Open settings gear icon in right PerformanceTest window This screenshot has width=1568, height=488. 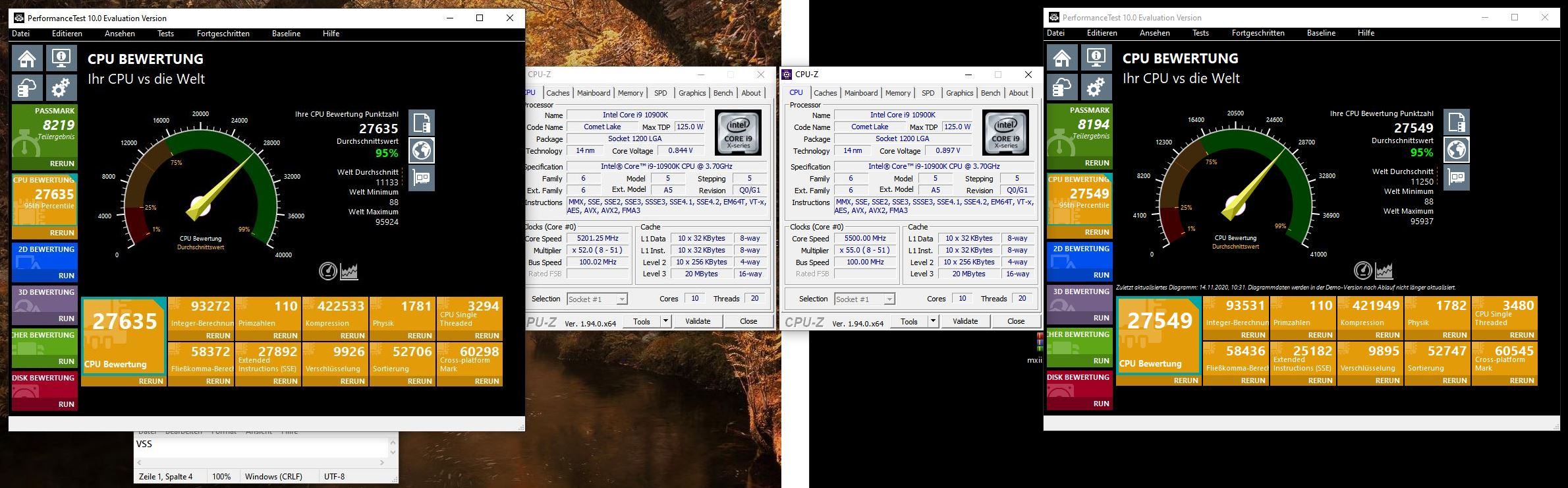[1096, 88]
